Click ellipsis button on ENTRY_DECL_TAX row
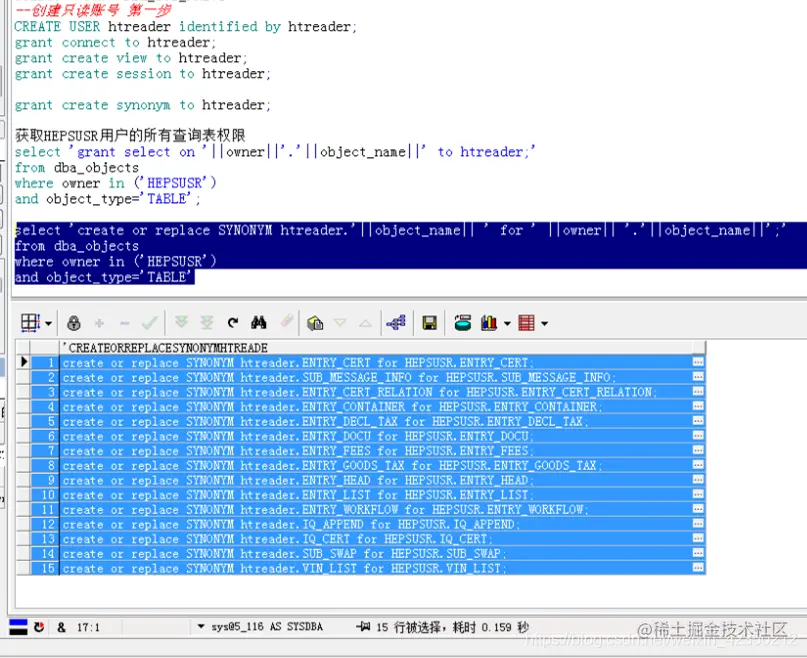The image size is (807, 658). click(x=698, y=421)
